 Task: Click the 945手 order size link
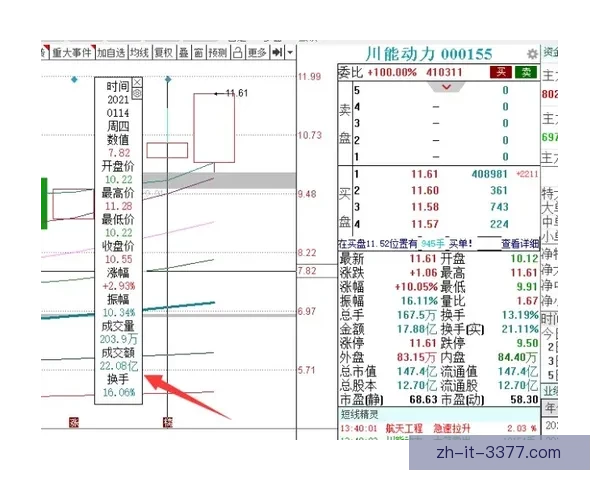coord(433,243)
